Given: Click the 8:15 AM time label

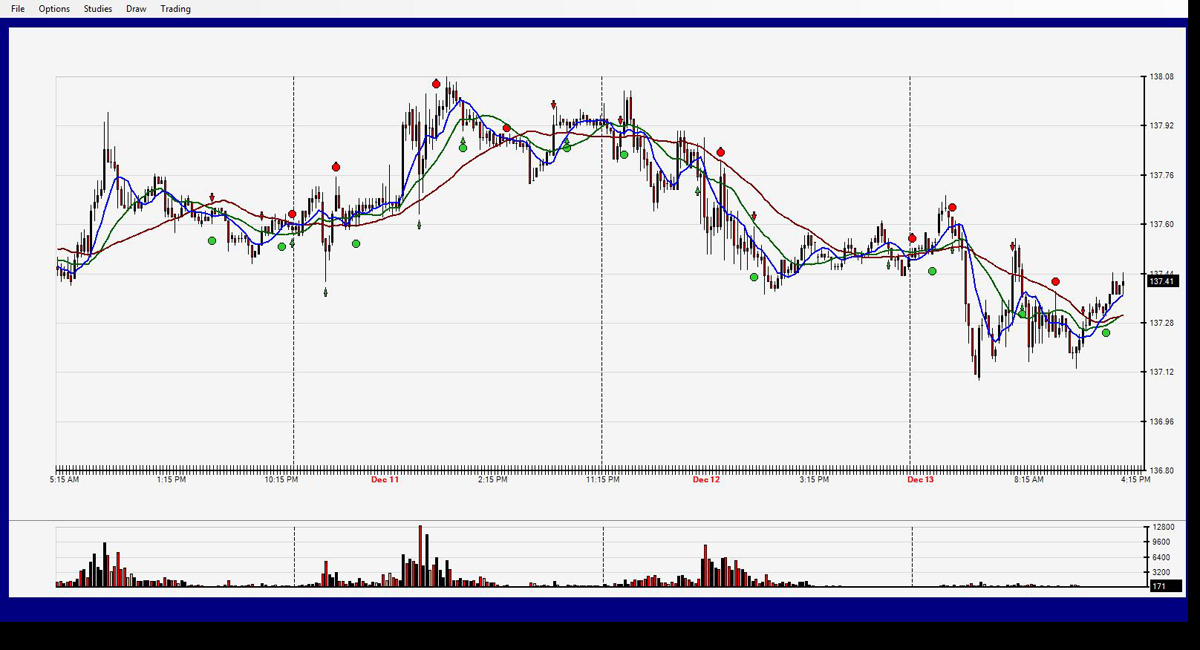Looking at the screenshot, I should click(x=1028, y=480).
